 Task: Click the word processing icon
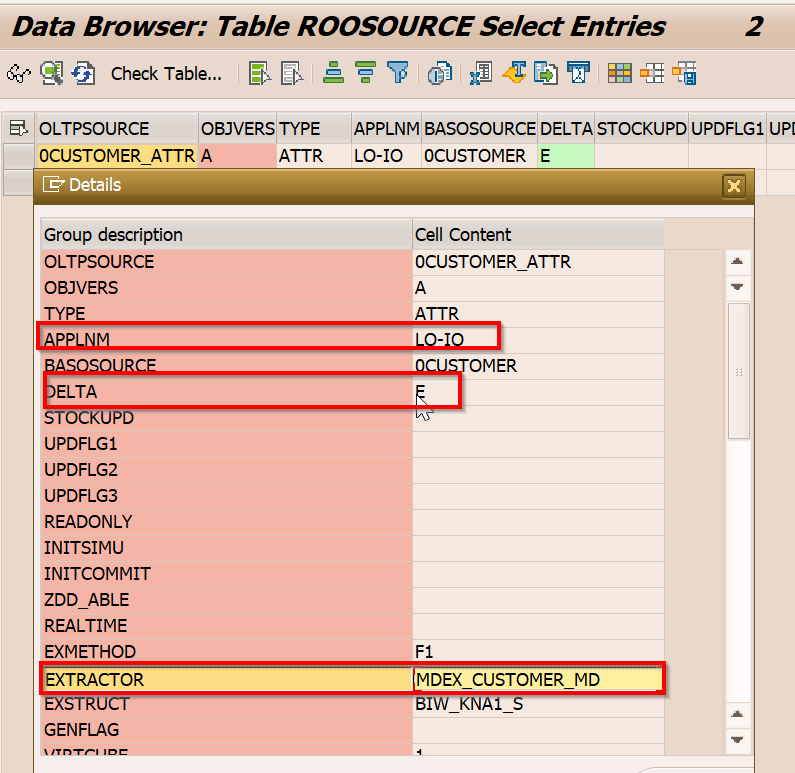pyautogui.click(x=514, y=72)
